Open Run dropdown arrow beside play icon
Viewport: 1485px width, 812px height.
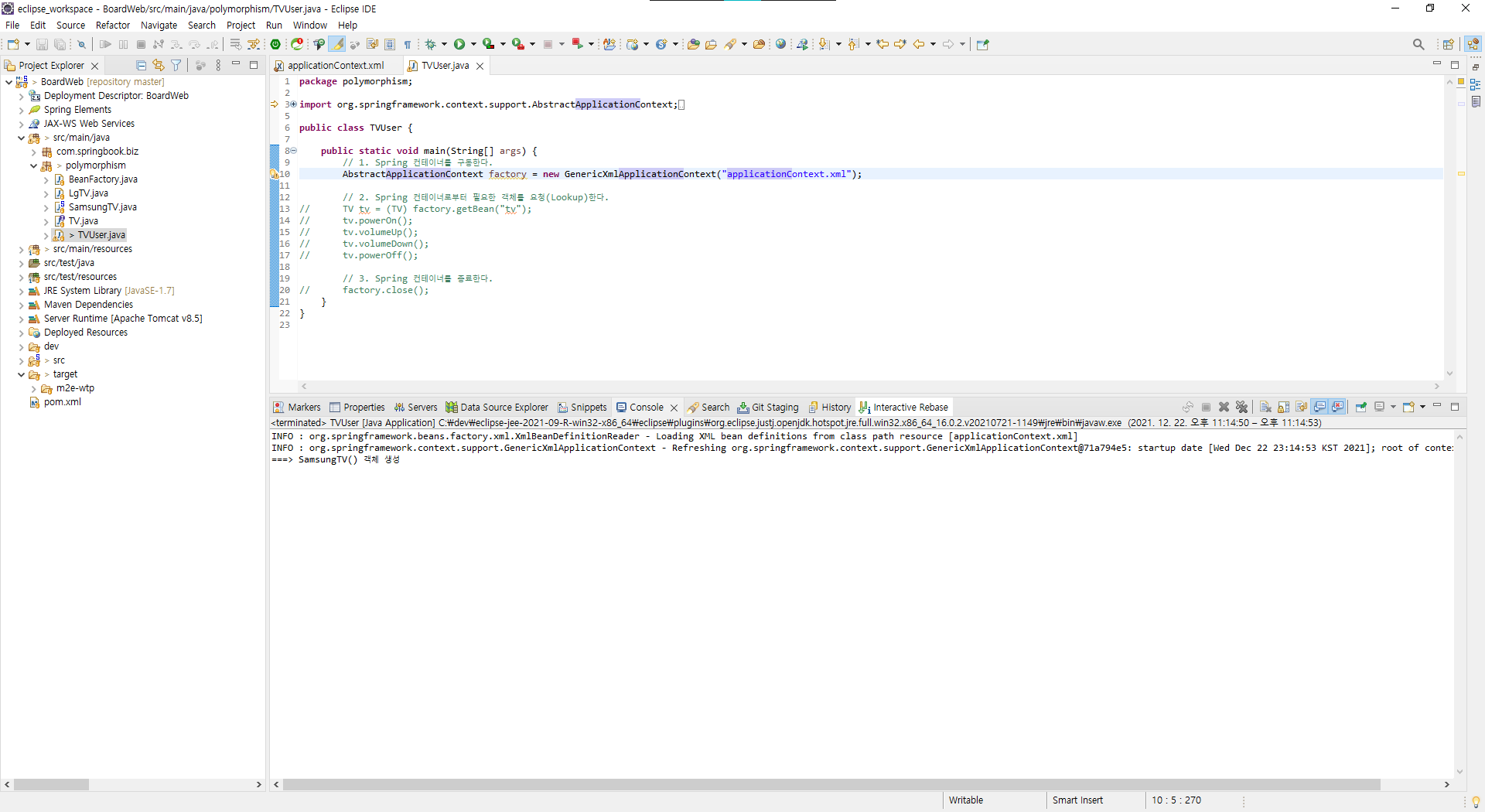[x=473, y=44]
